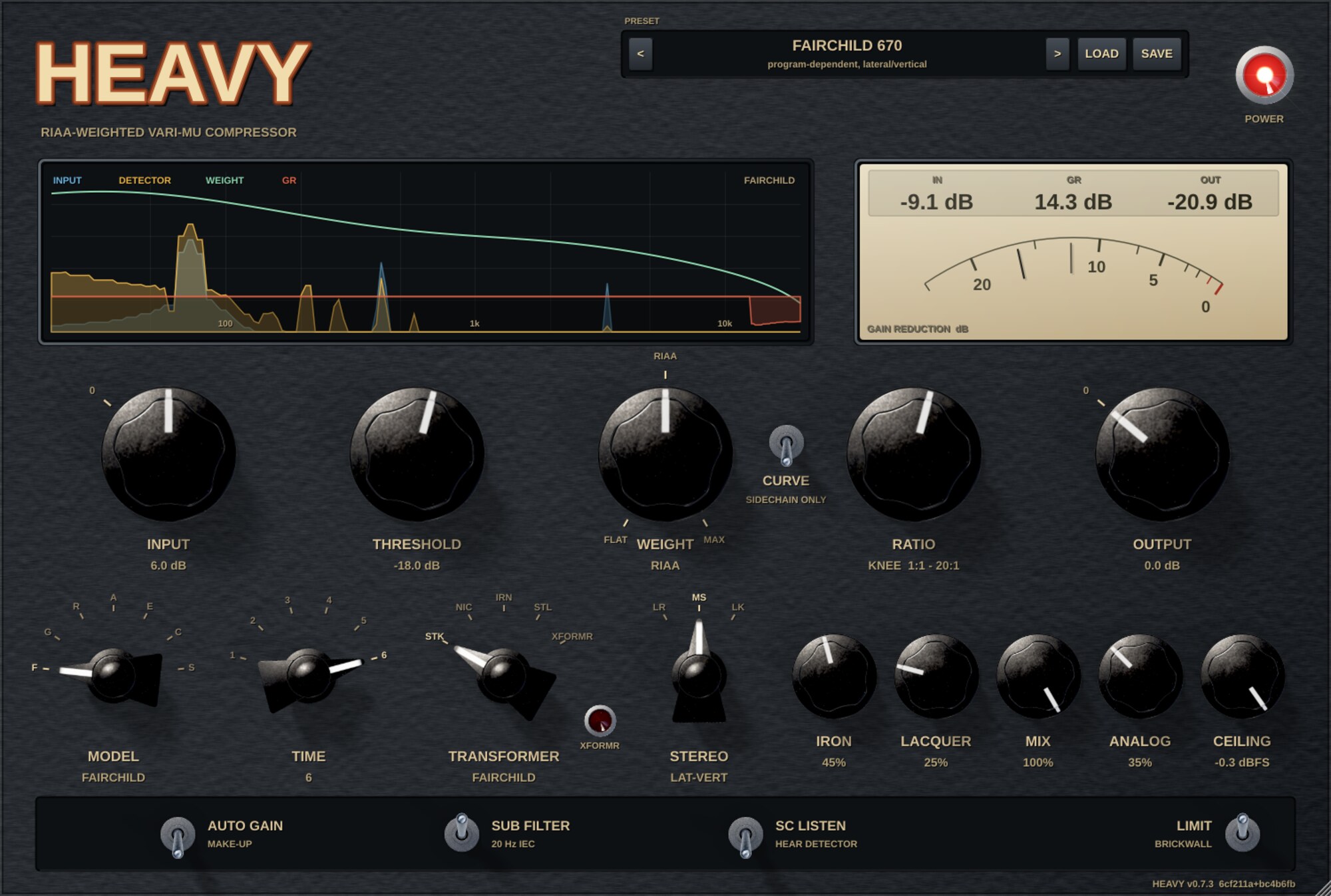Image resolution: width=1331 pixels, height=896 pixels.
Task: Click the INPUT legend in the spectrum display
Action: tap(67, 180)
